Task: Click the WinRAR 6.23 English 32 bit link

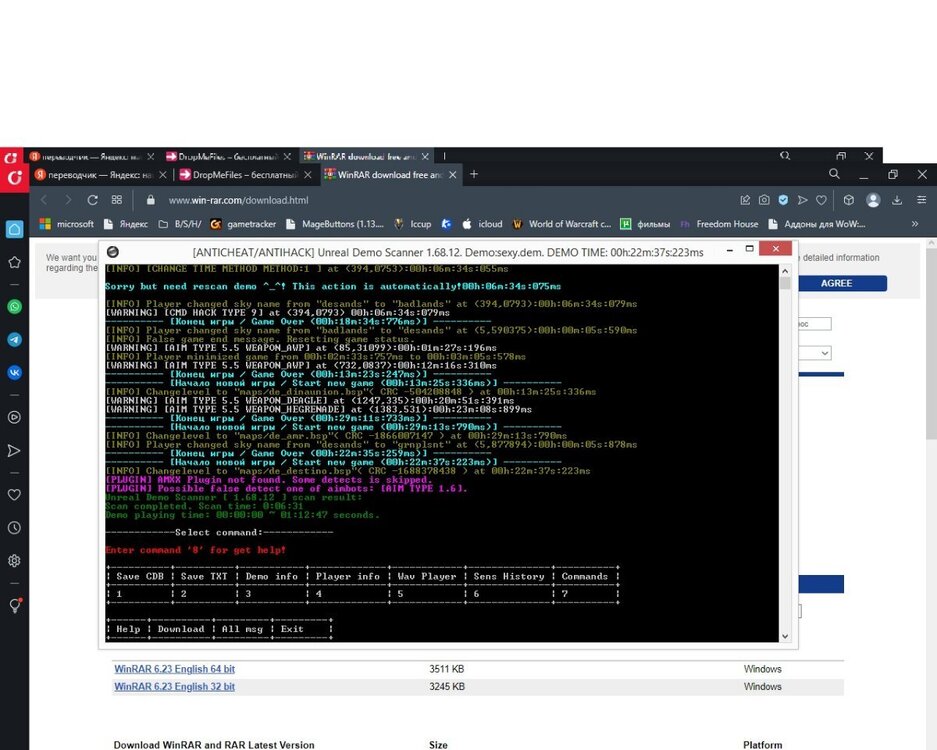Action: (174, 687)
